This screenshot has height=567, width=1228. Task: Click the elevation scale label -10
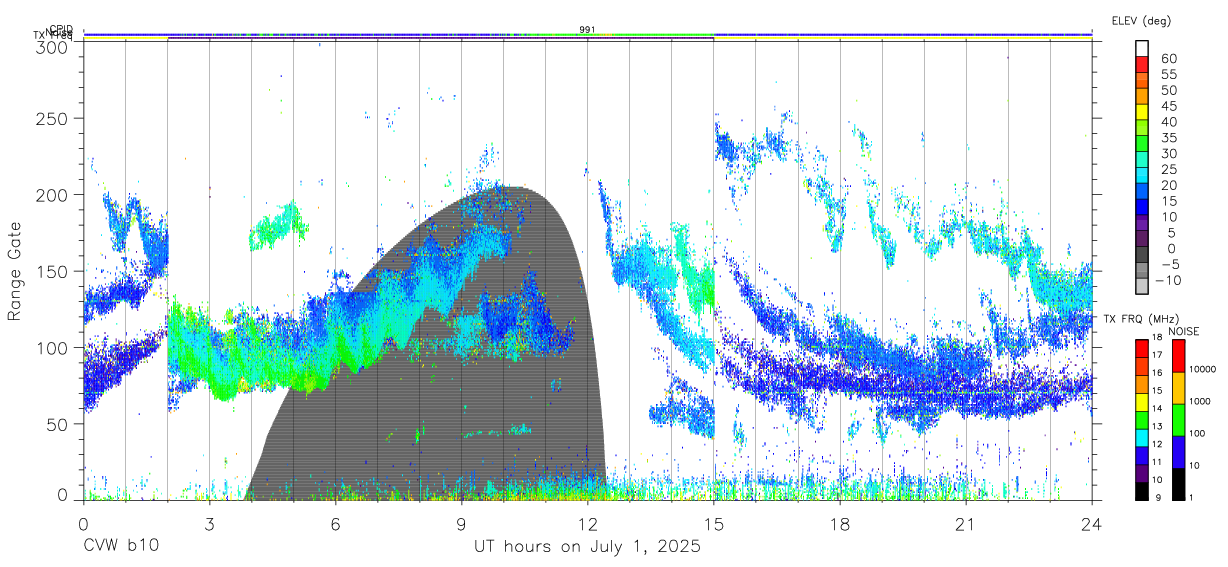coord(1166,279)
